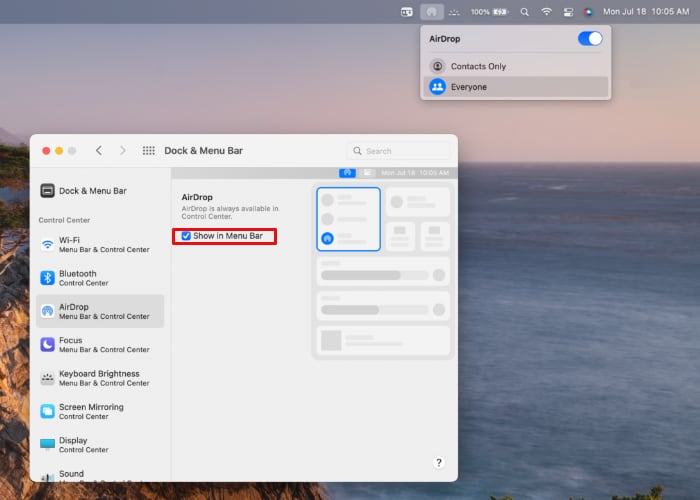Click the Dock & Menu Bar window title
700x500 pixels.
[x=204, y=150]
